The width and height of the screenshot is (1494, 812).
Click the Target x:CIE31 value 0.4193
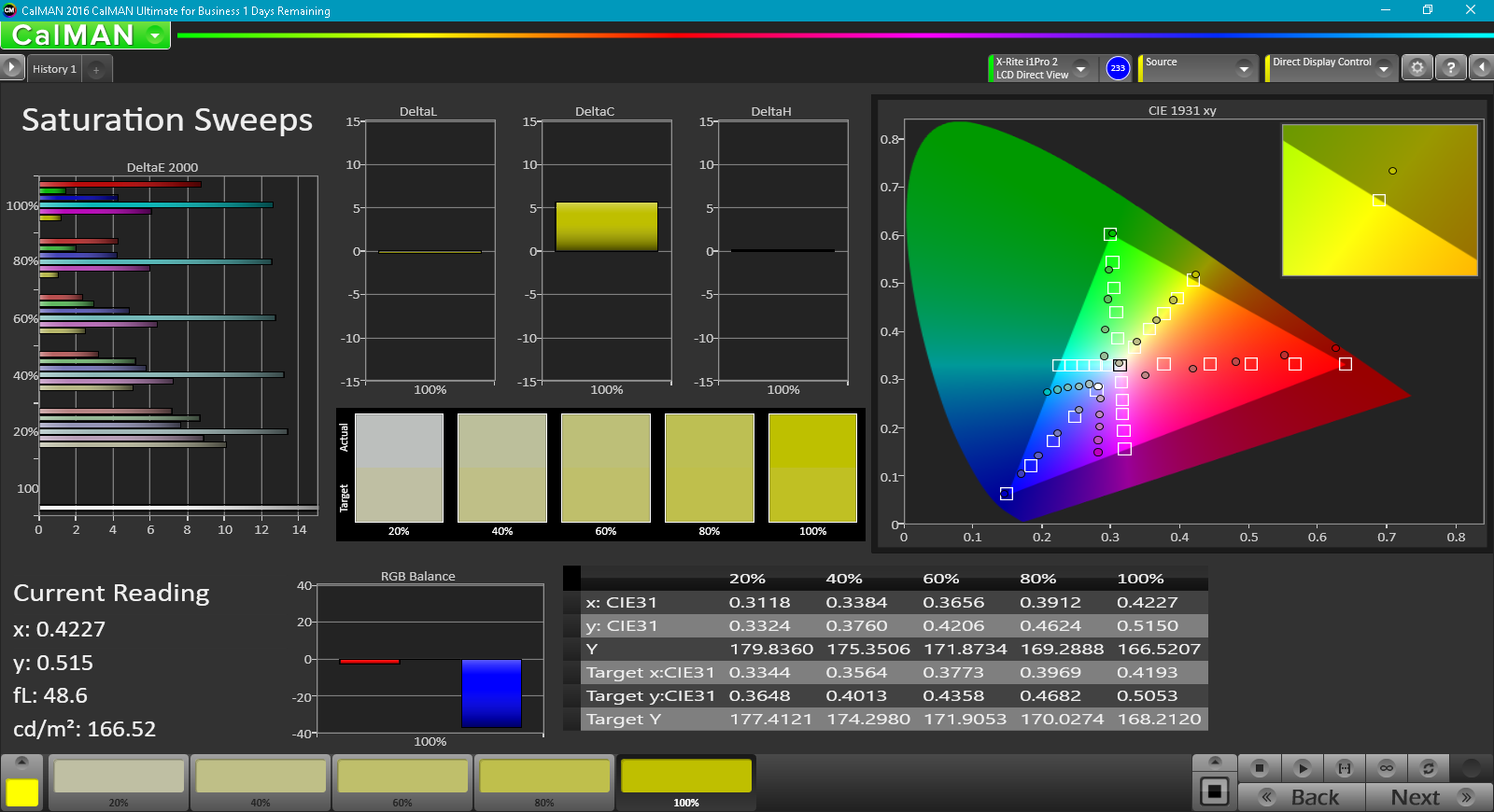[1147, 673]
